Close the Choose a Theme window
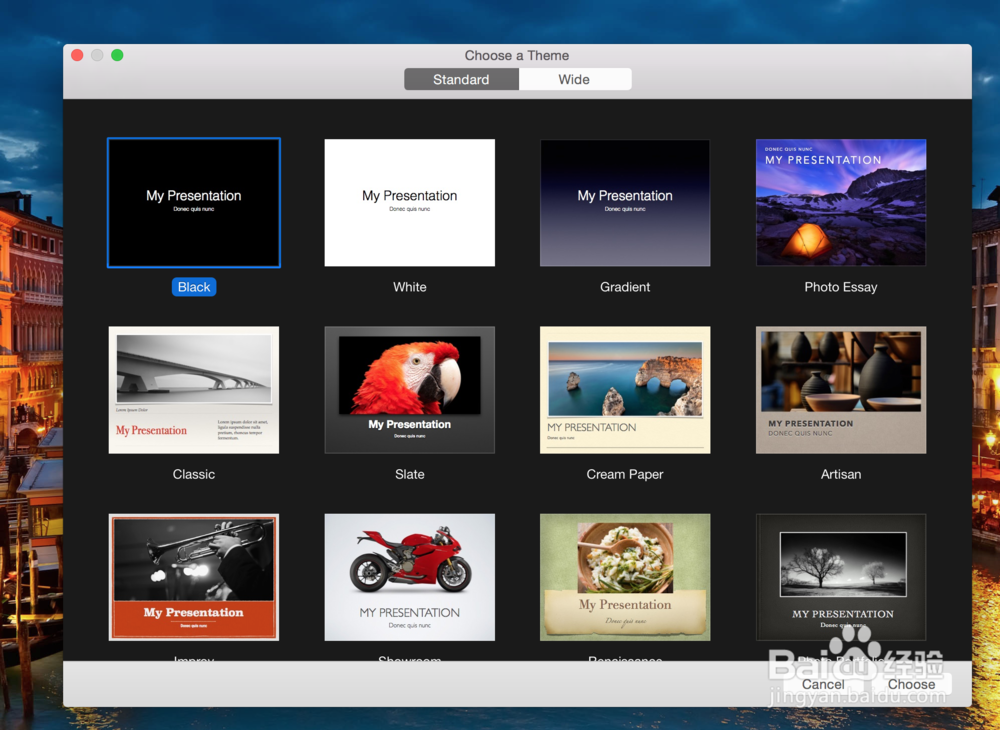 [77, 55]
